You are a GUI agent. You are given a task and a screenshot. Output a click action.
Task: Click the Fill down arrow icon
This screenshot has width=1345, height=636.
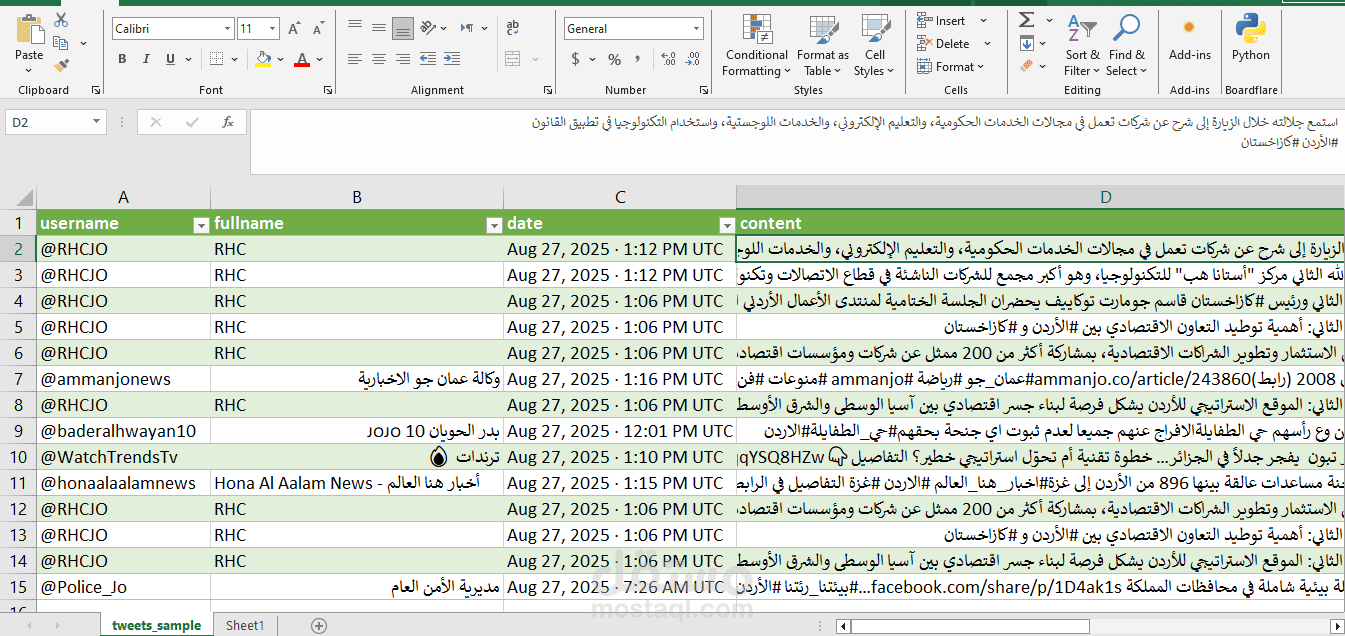pos(1026,43)
